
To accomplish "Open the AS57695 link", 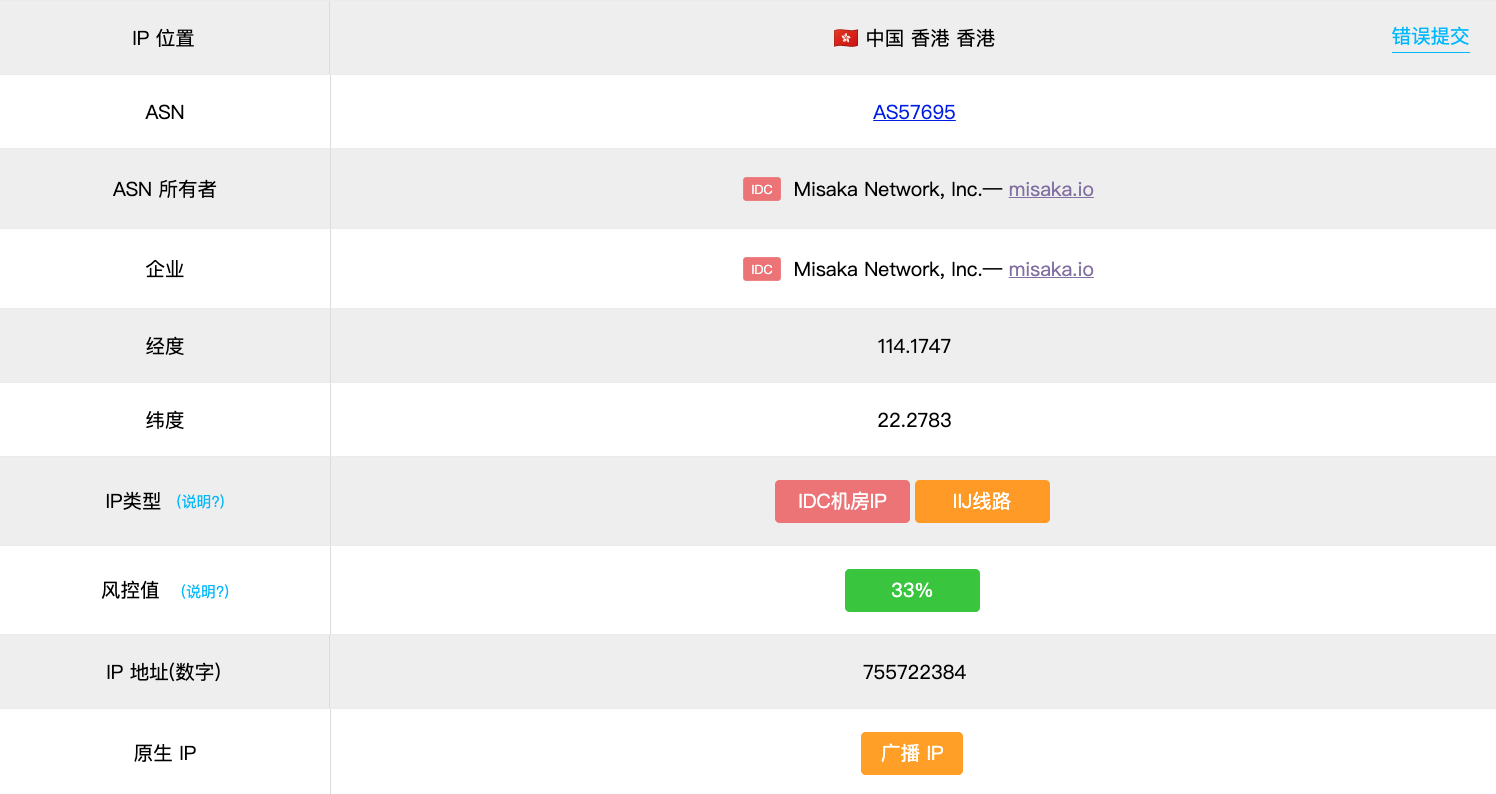I will coord(914,112).
